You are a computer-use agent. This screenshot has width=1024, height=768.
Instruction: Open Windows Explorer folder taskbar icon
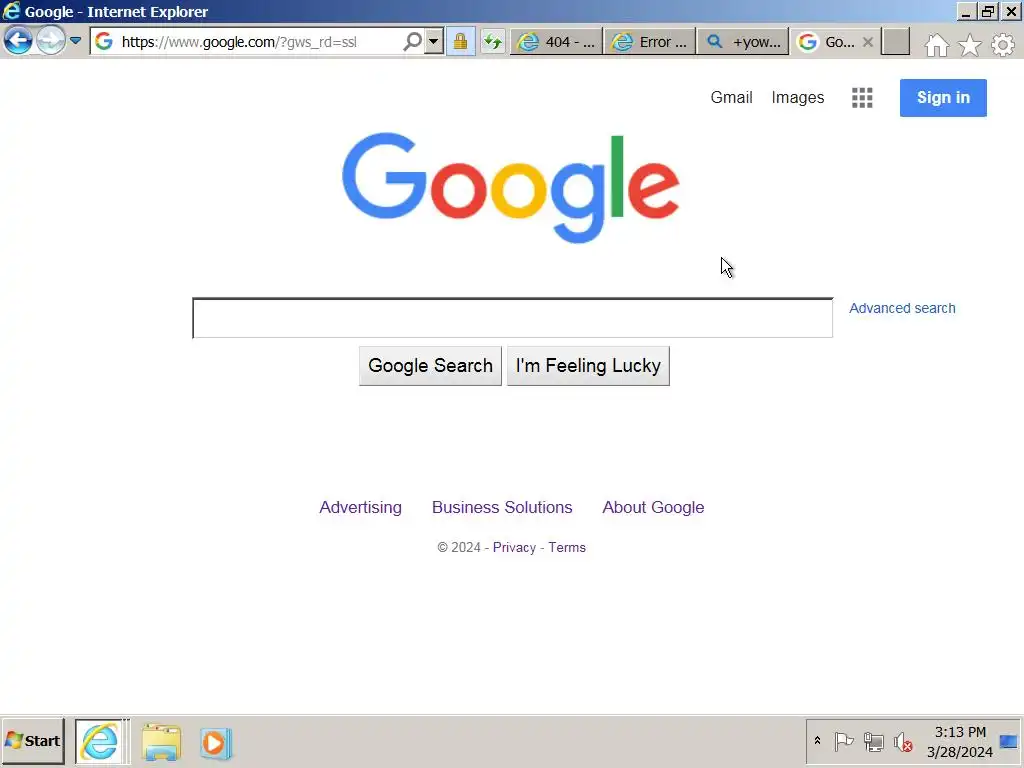point(162,743)
